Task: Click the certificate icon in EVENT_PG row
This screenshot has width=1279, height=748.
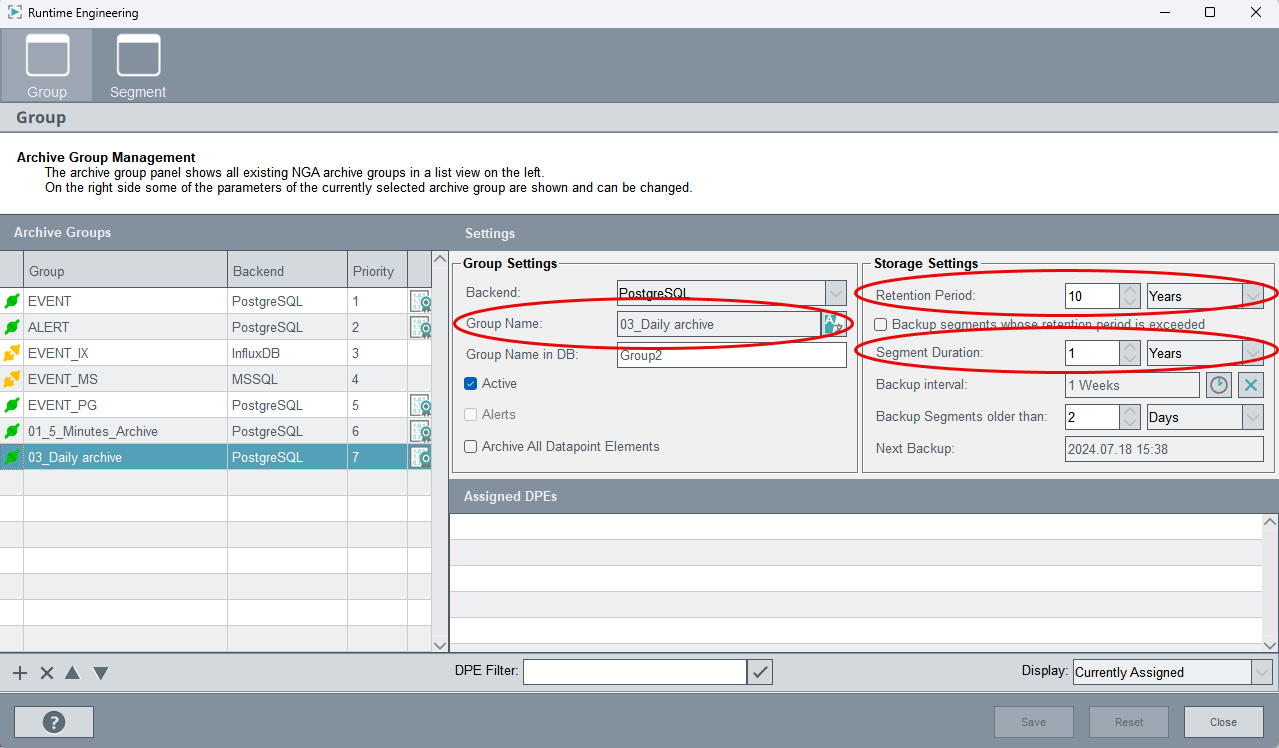Action: tap(420, 405)
